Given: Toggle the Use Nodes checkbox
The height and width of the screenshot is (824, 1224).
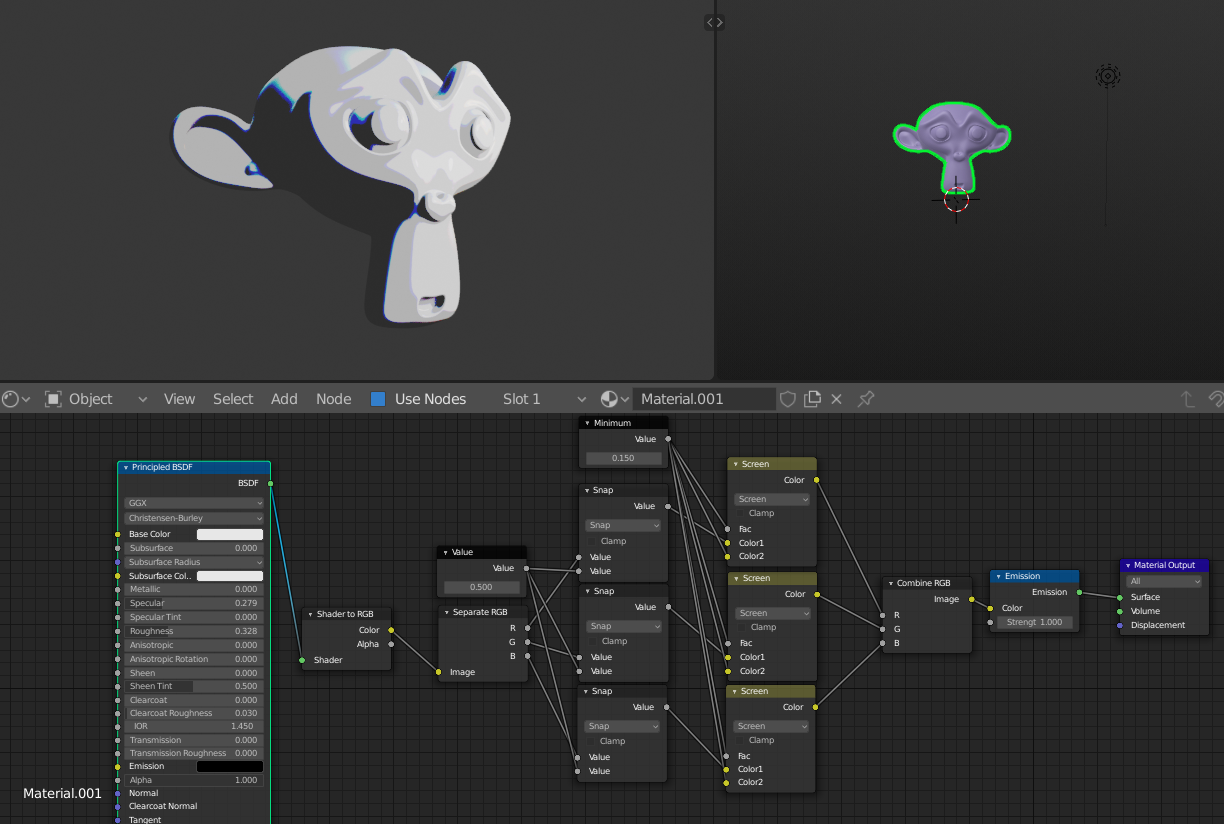Looking at the screenshot, I should (378, 398).
